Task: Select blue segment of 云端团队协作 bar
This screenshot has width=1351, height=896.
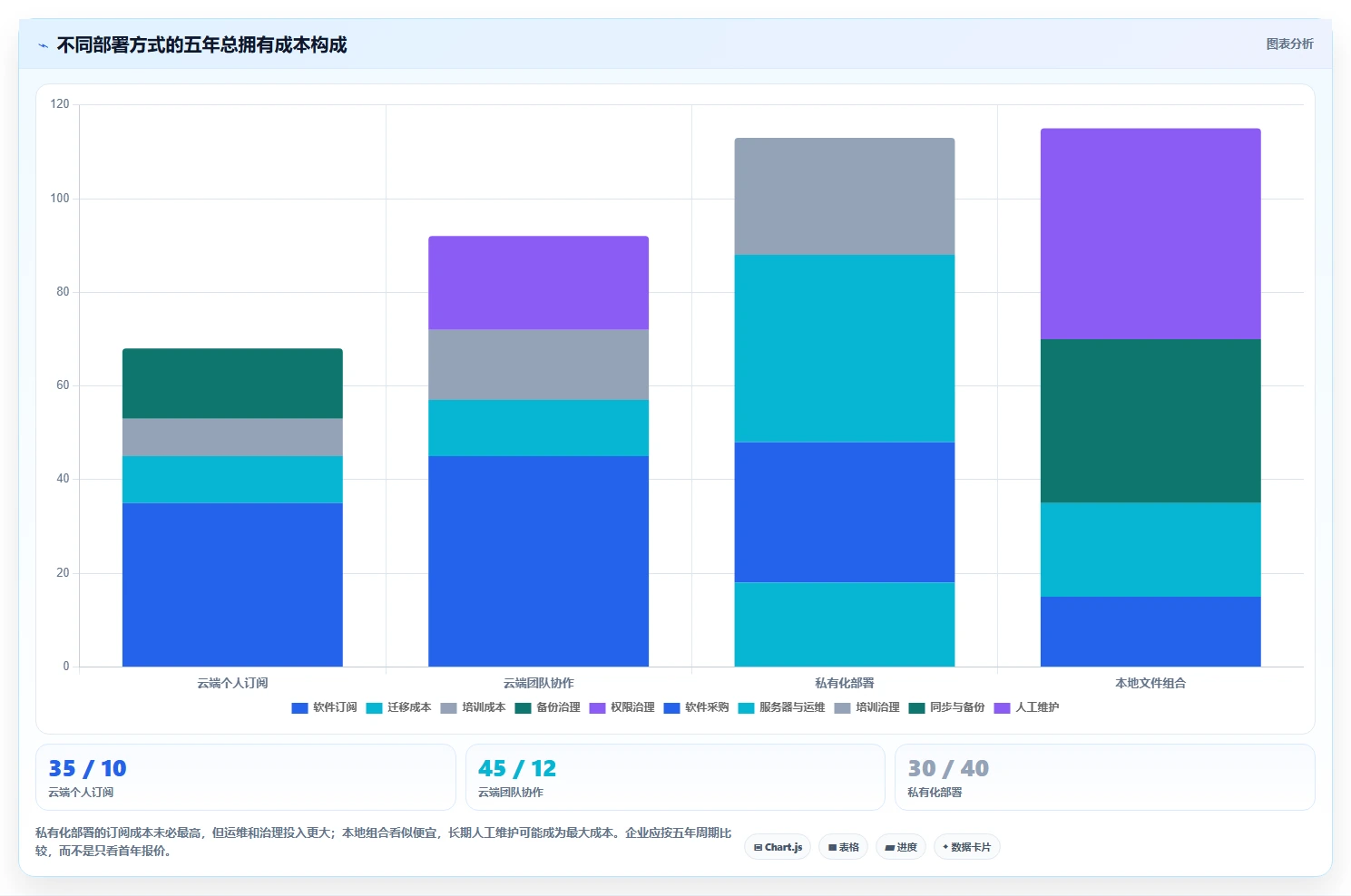Action: pos(538,561)
